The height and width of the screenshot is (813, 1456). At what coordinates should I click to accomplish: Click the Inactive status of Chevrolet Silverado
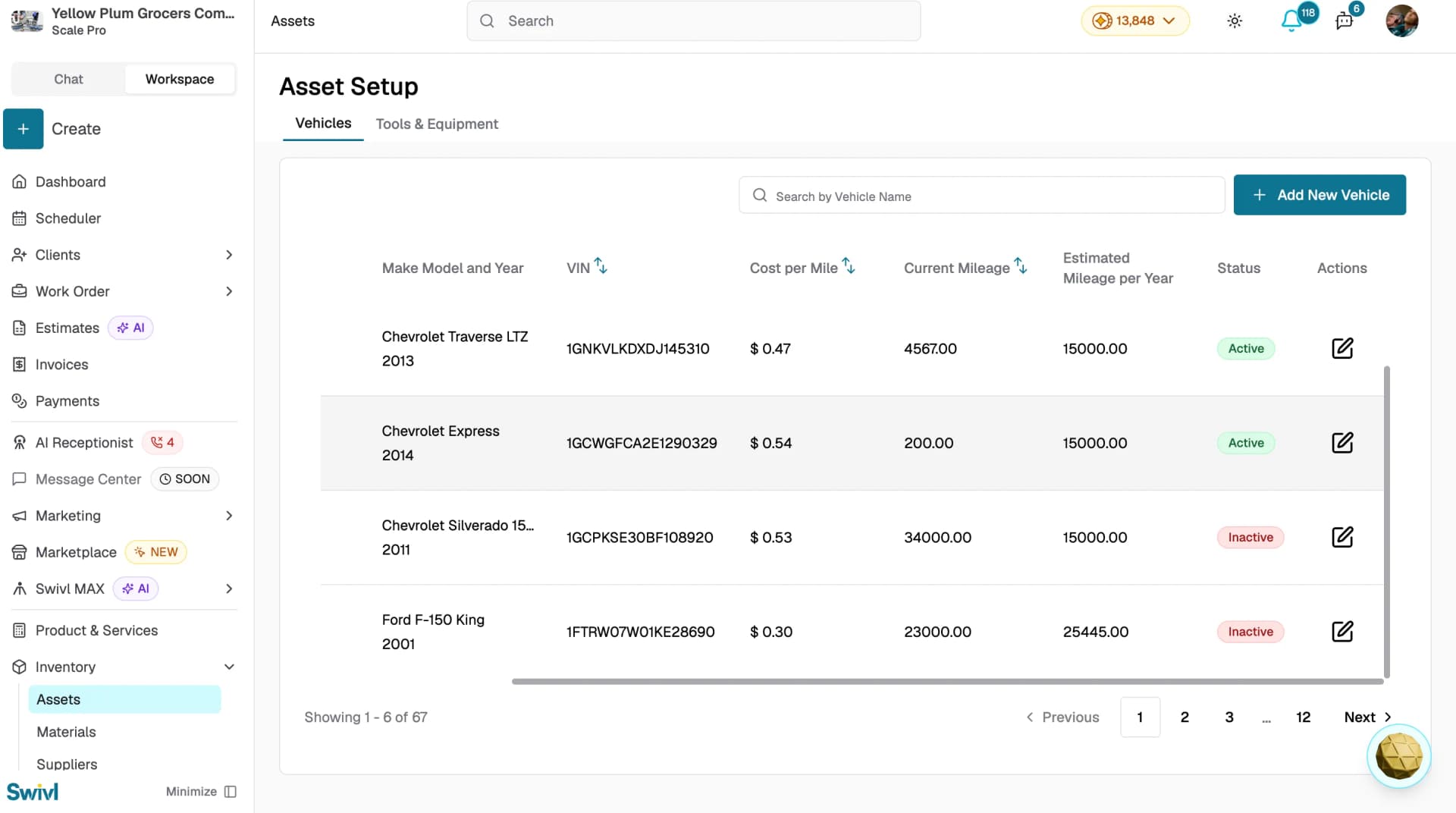1250,537
